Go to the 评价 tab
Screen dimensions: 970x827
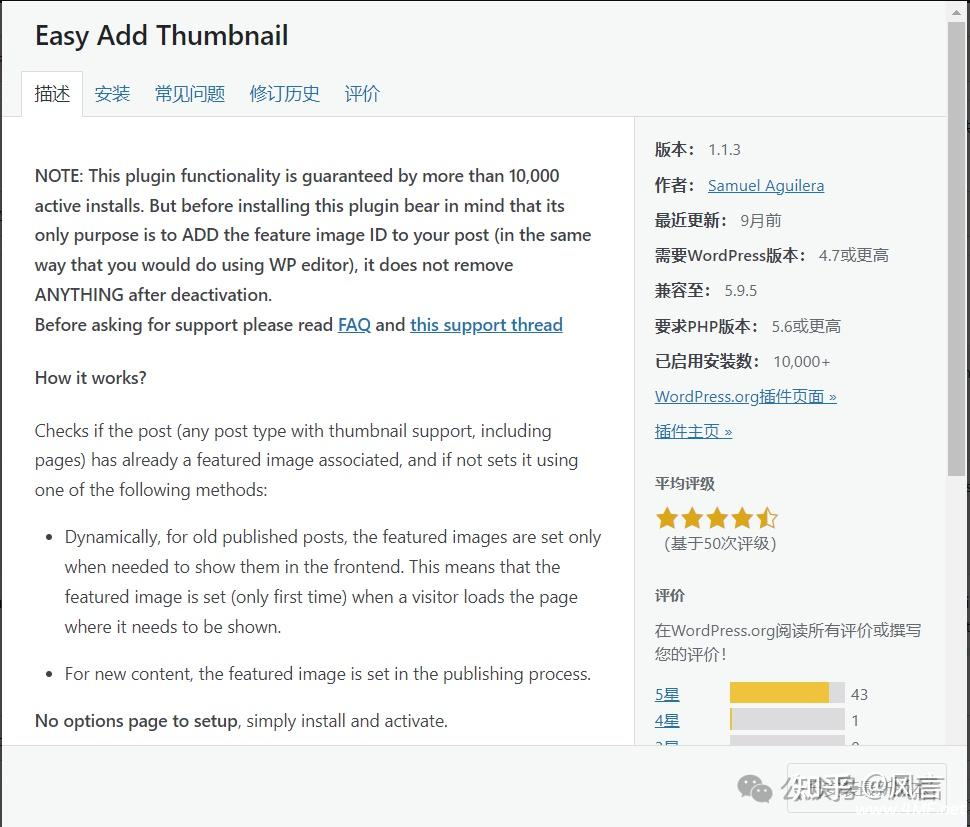coord(362,94)
